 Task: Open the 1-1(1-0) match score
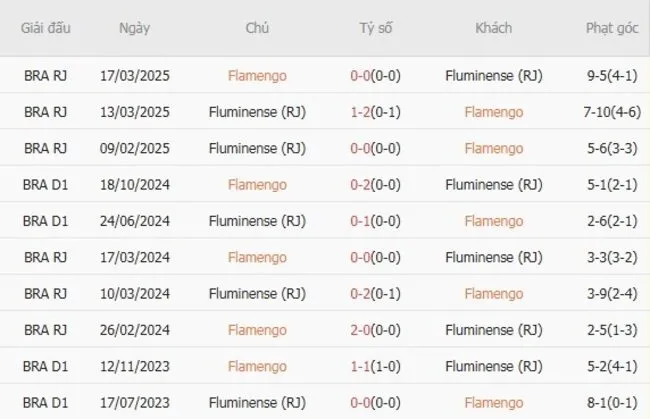click(376, 366)
